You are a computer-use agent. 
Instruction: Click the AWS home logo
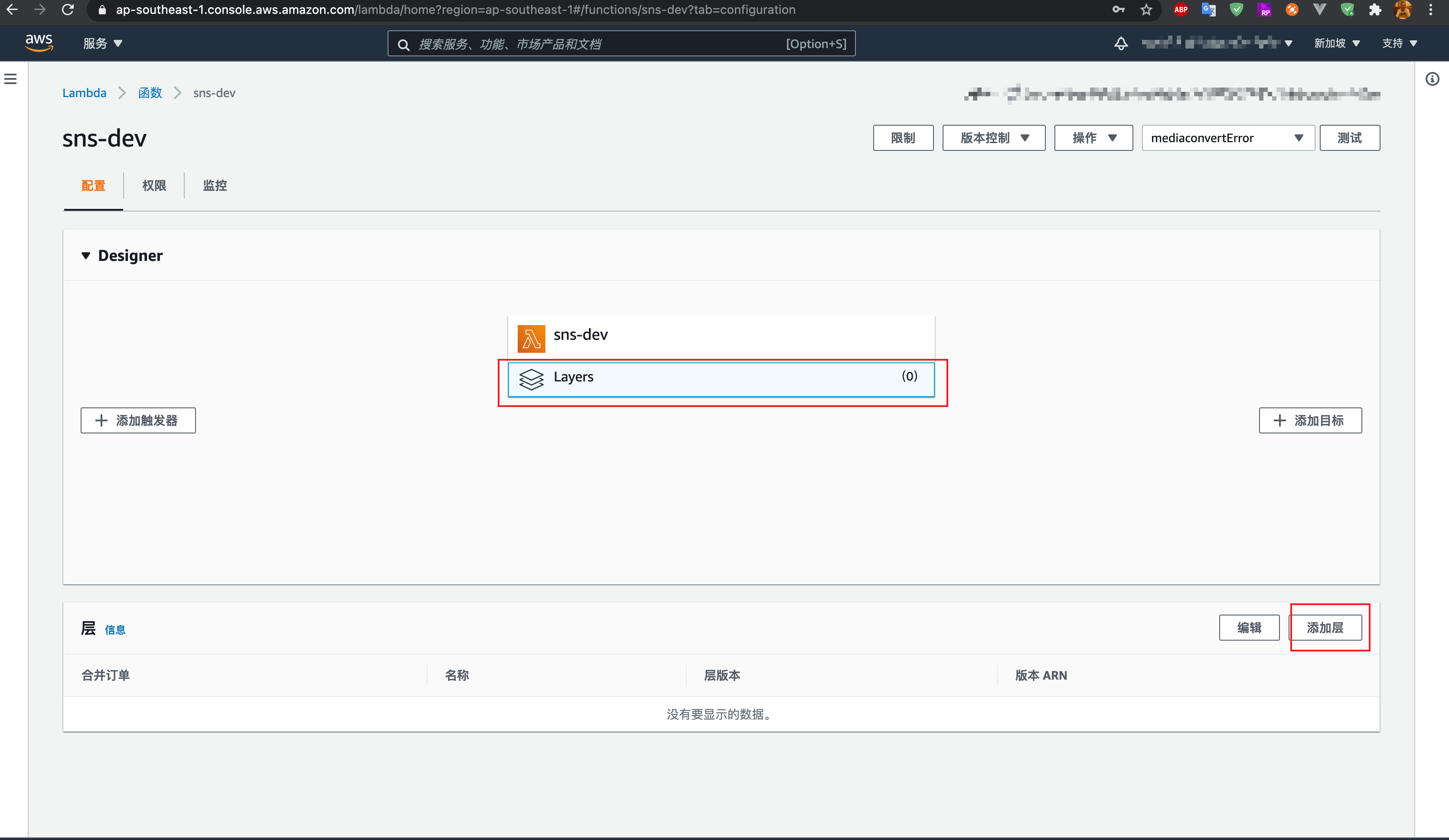39,43
